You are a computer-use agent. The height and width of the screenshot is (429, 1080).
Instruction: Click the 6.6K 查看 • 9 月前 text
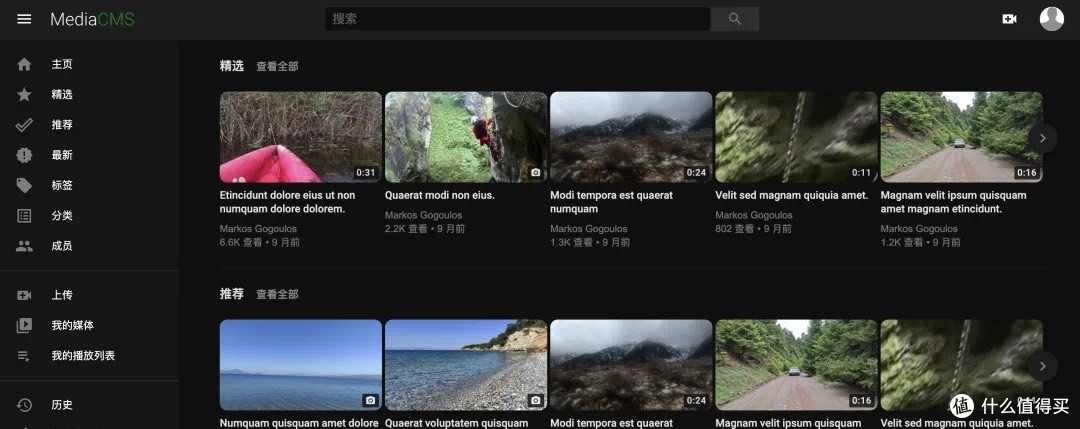tap(260, 242)
